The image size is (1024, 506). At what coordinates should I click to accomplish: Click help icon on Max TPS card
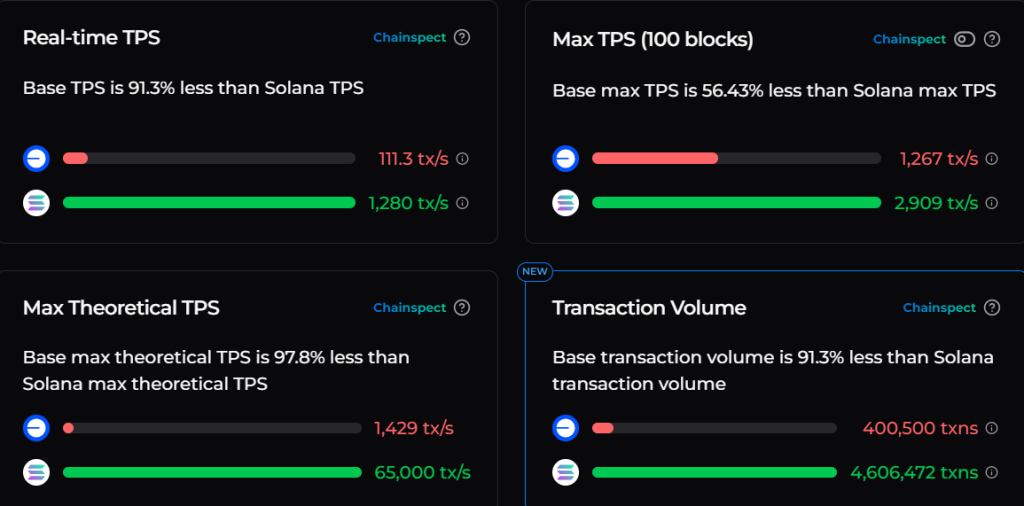point(991,39)
